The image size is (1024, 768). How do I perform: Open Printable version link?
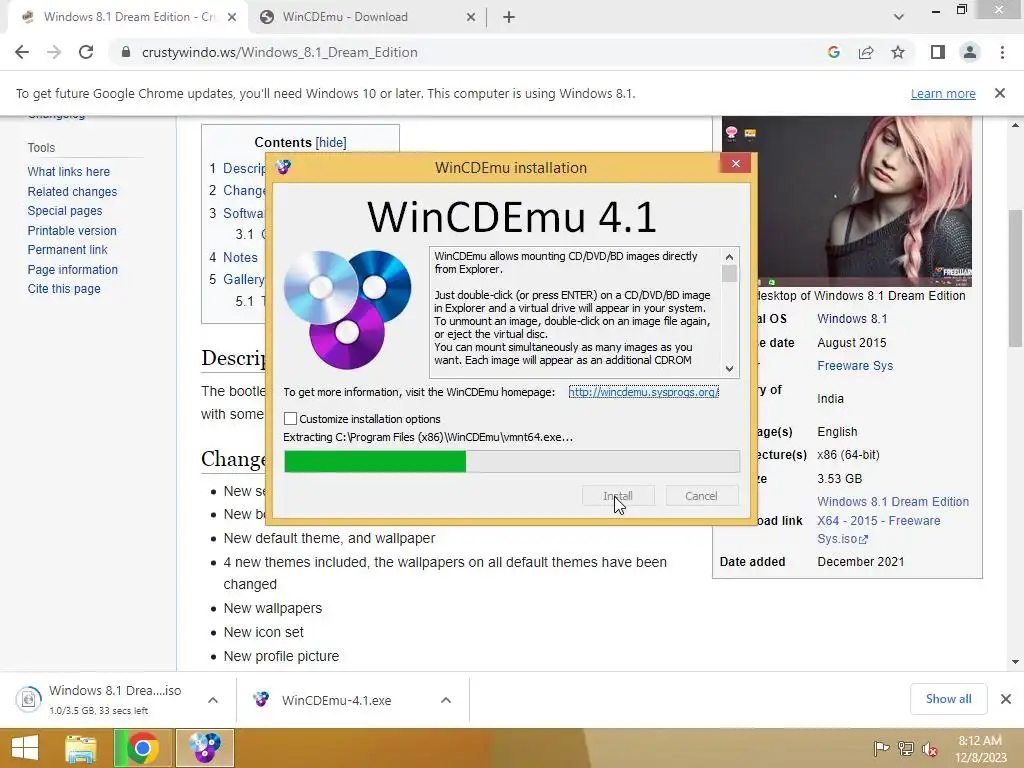(x=72, y=231)
